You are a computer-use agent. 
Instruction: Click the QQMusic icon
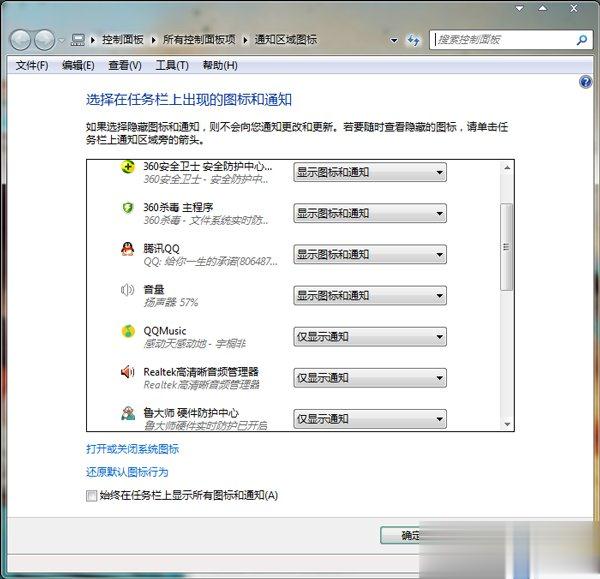coord(128,331)
